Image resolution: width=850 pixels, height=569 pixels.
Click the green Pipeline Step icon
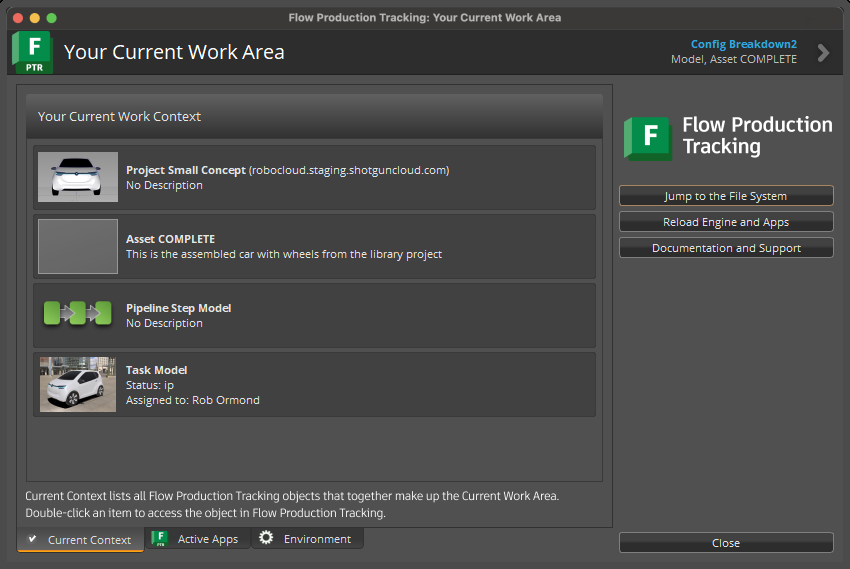(78, 313)
